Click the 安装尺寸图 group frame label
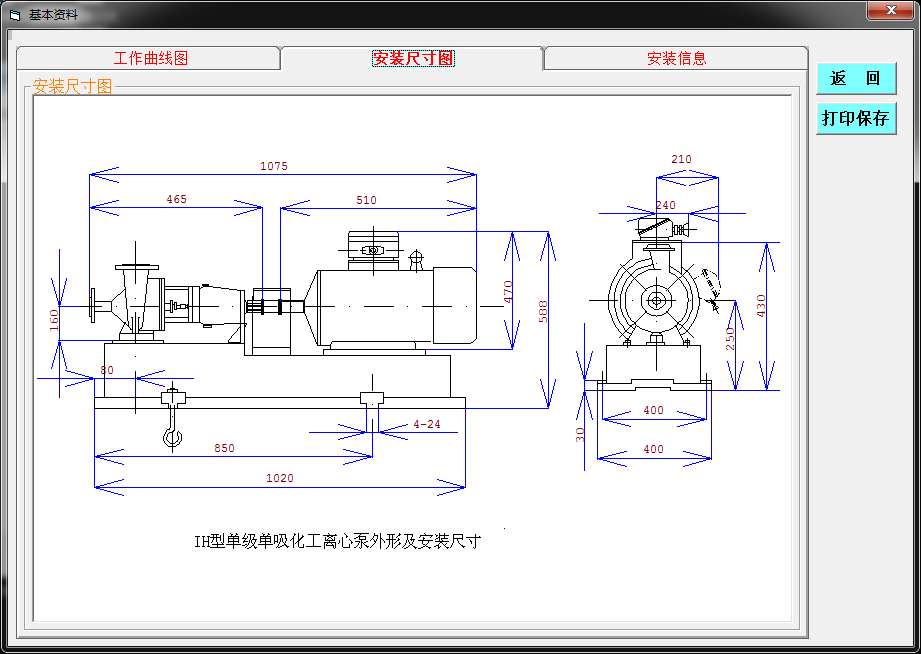This screenshot has width=921, height=654. pyautogui.click(x=72, y=86)
